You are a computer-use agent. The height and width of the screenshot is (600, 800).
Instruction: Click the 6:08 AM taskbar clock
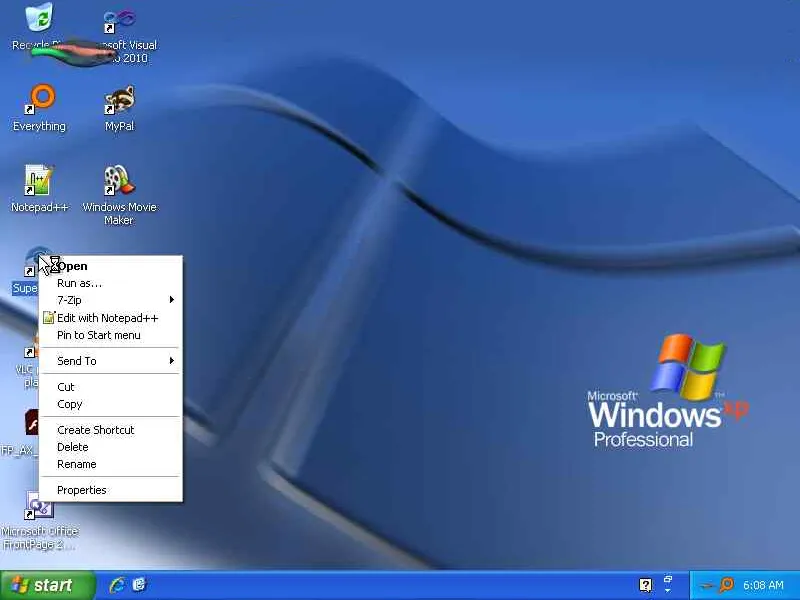763,585
